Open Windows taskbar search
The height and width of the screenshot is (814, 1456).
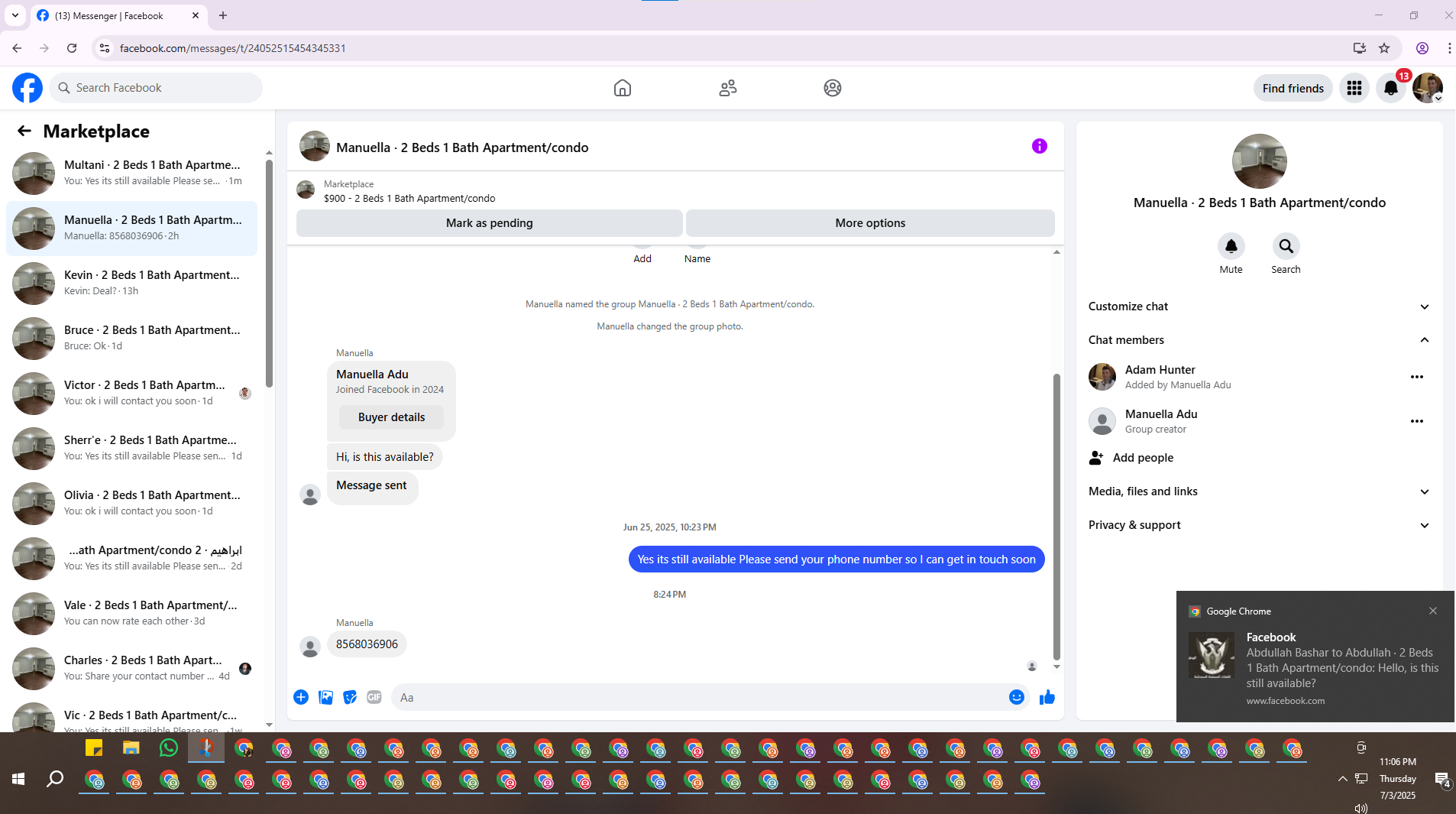[55, 779]
